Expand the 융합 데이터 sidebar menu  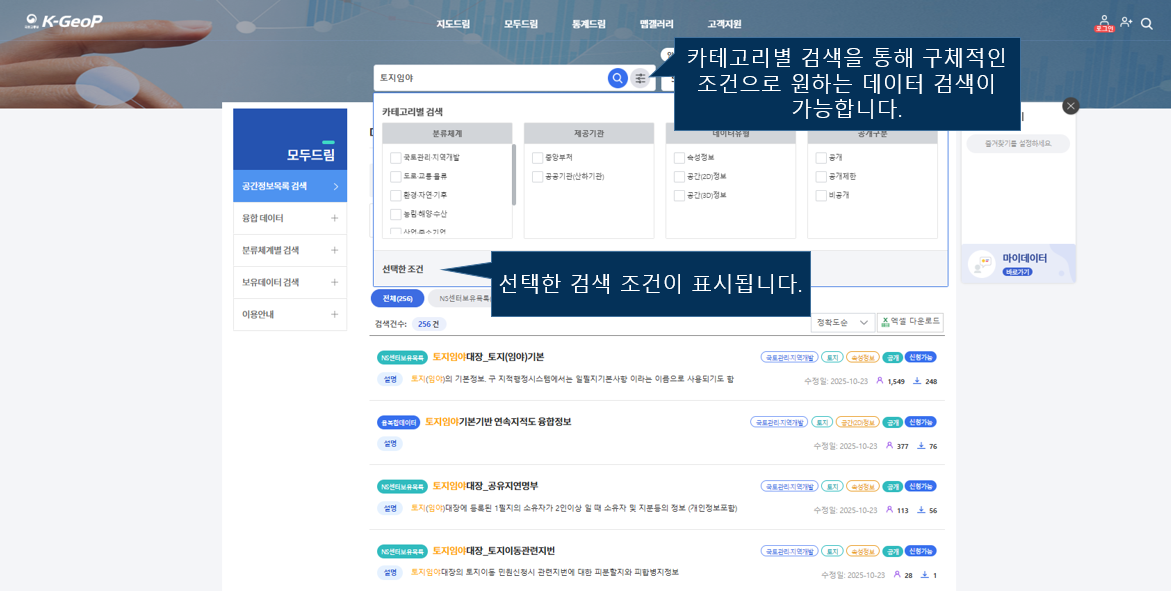coord(289,218)
